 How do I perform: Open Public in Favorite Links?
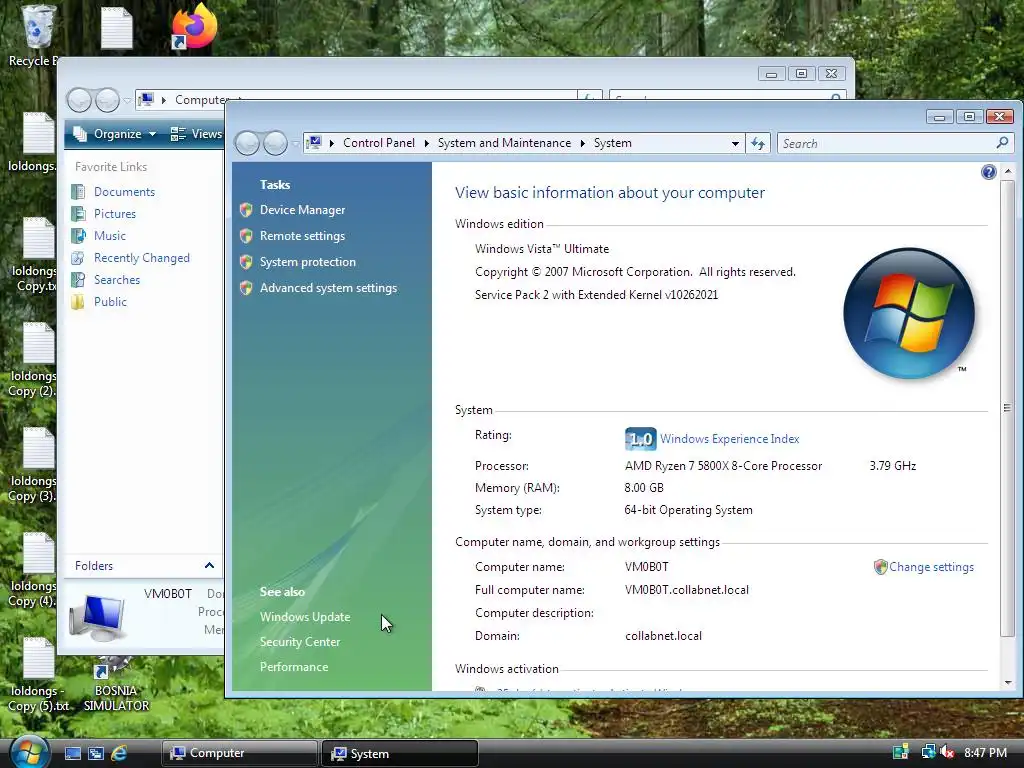pyautogui.click(x=110, y=302)
